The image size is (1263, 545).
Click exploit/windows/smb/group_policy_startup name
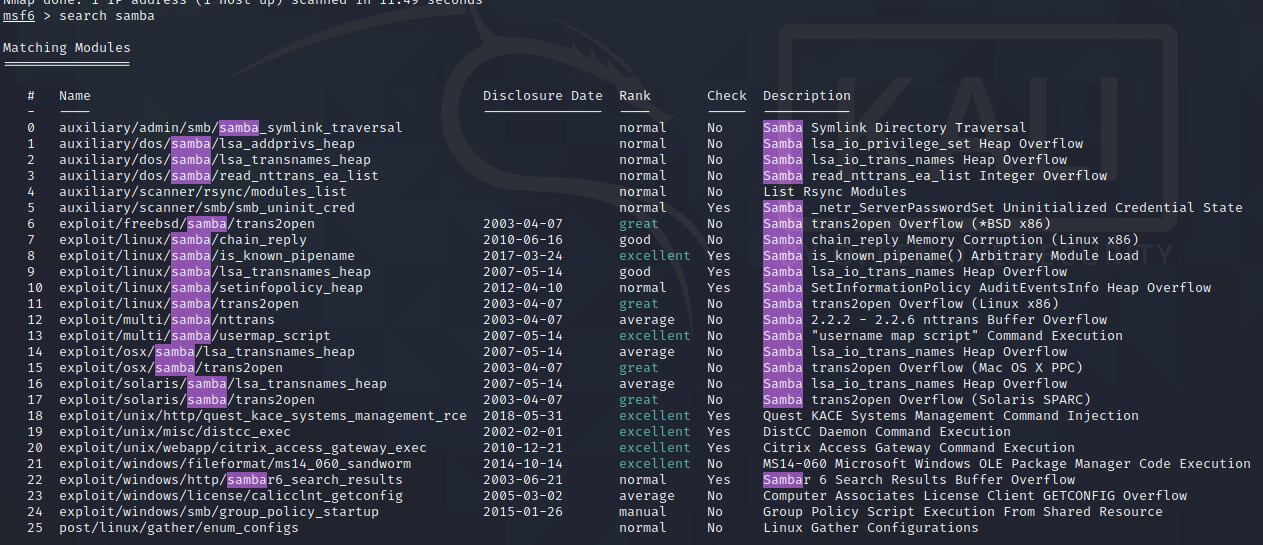point(219,512)
